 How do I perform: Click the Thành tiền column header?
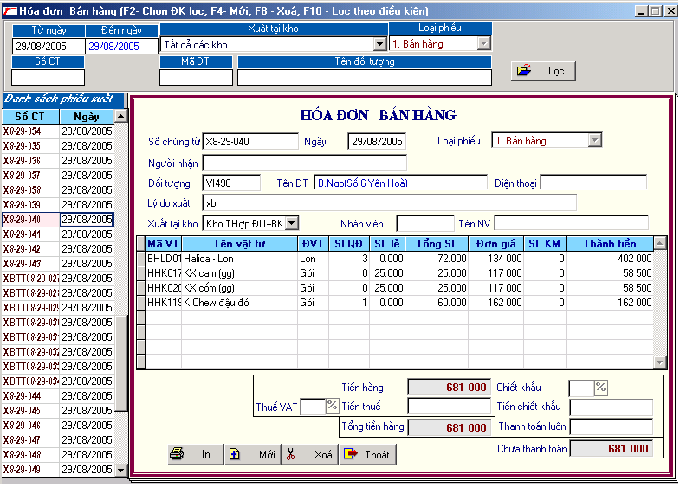610,244
